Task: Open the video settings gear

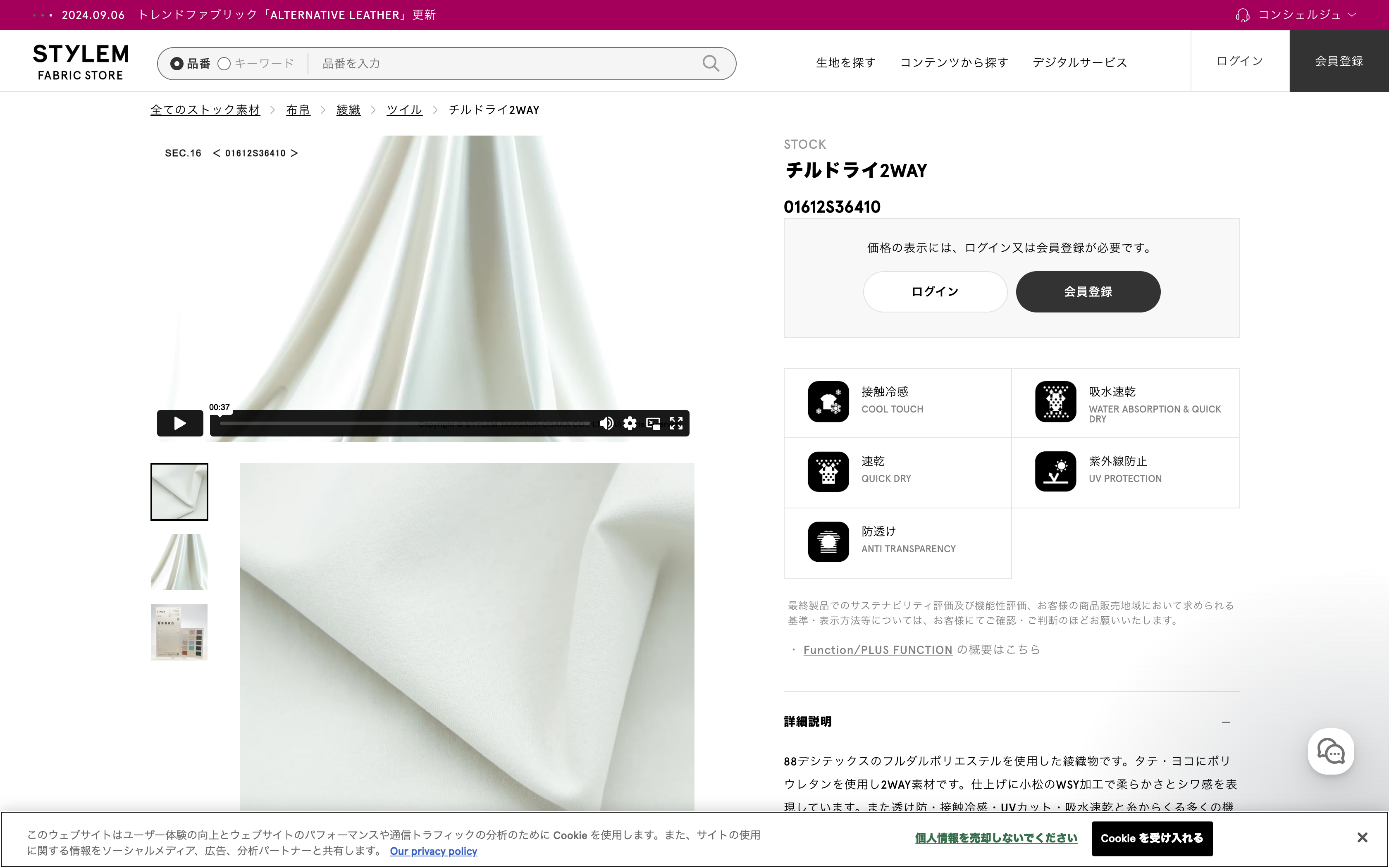Action: tap(630, 423)
